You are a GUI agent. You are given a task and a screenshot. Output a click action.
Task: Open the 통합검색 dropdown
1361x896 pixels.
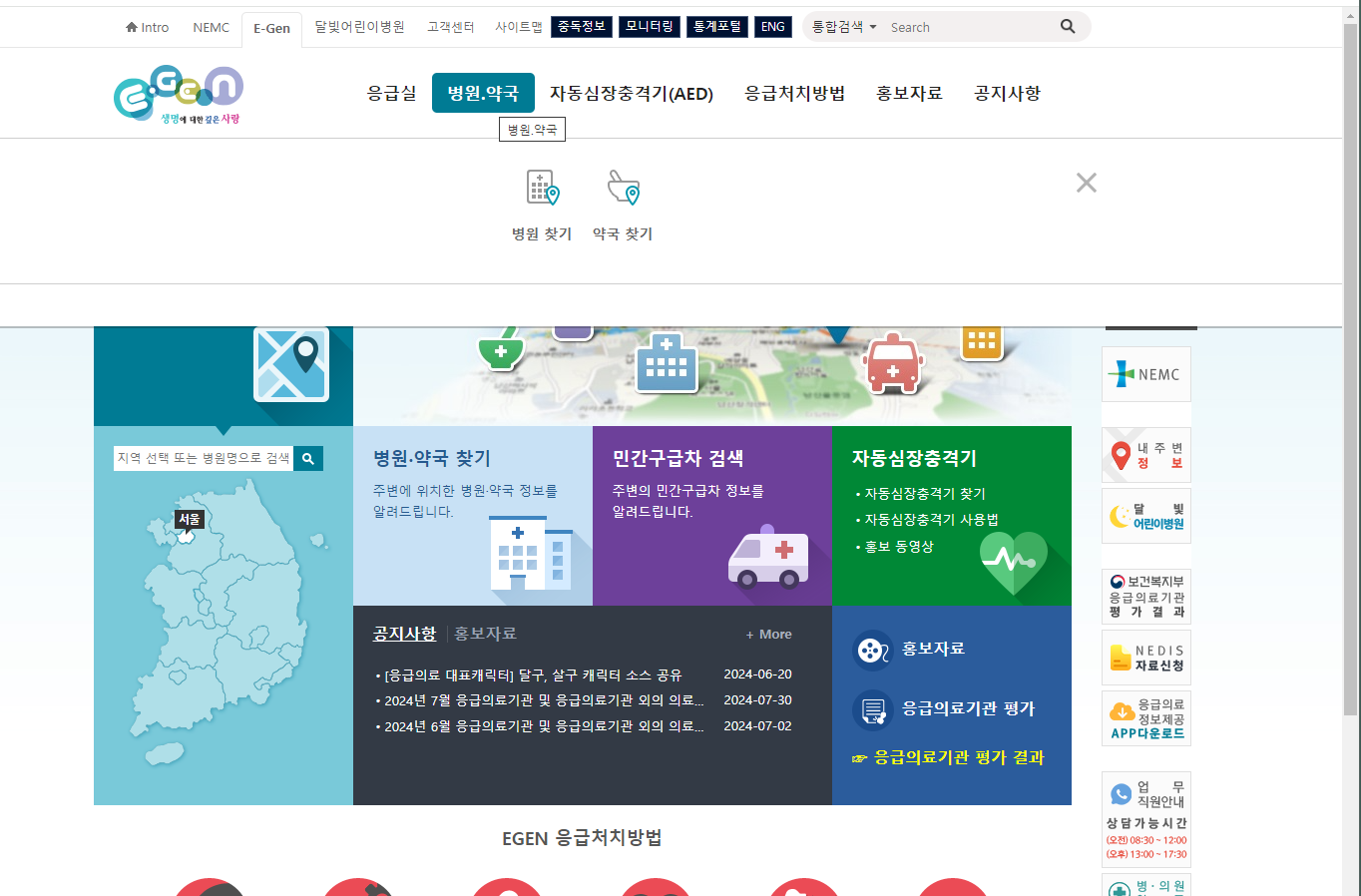pos(844,27)
